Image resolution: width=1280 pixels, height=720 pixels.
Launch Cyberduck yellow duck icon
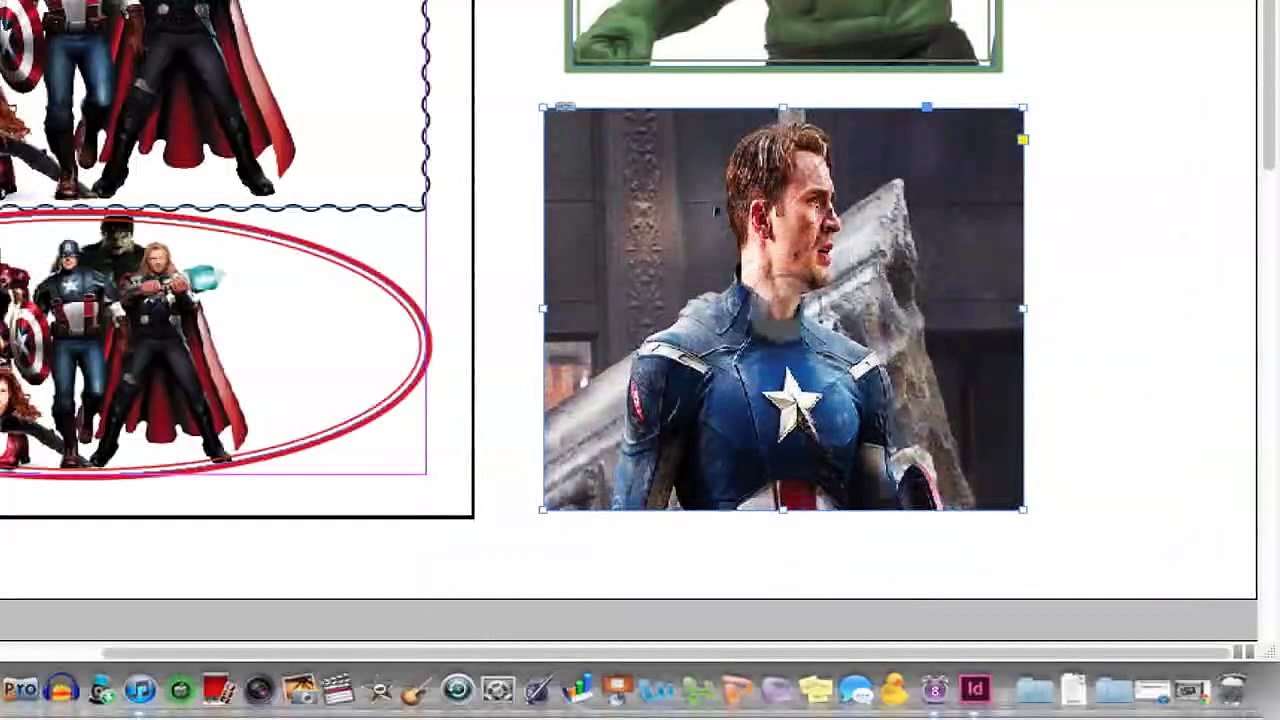pos(895,688)
